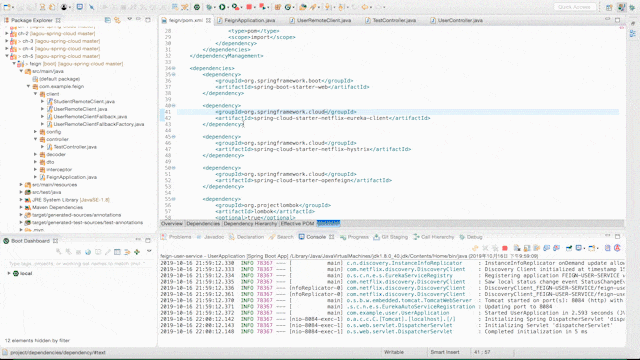Collapse the com.example.feign package node
Image resolution: width=640 pixels, height=360 pixels.
[28, 86]
